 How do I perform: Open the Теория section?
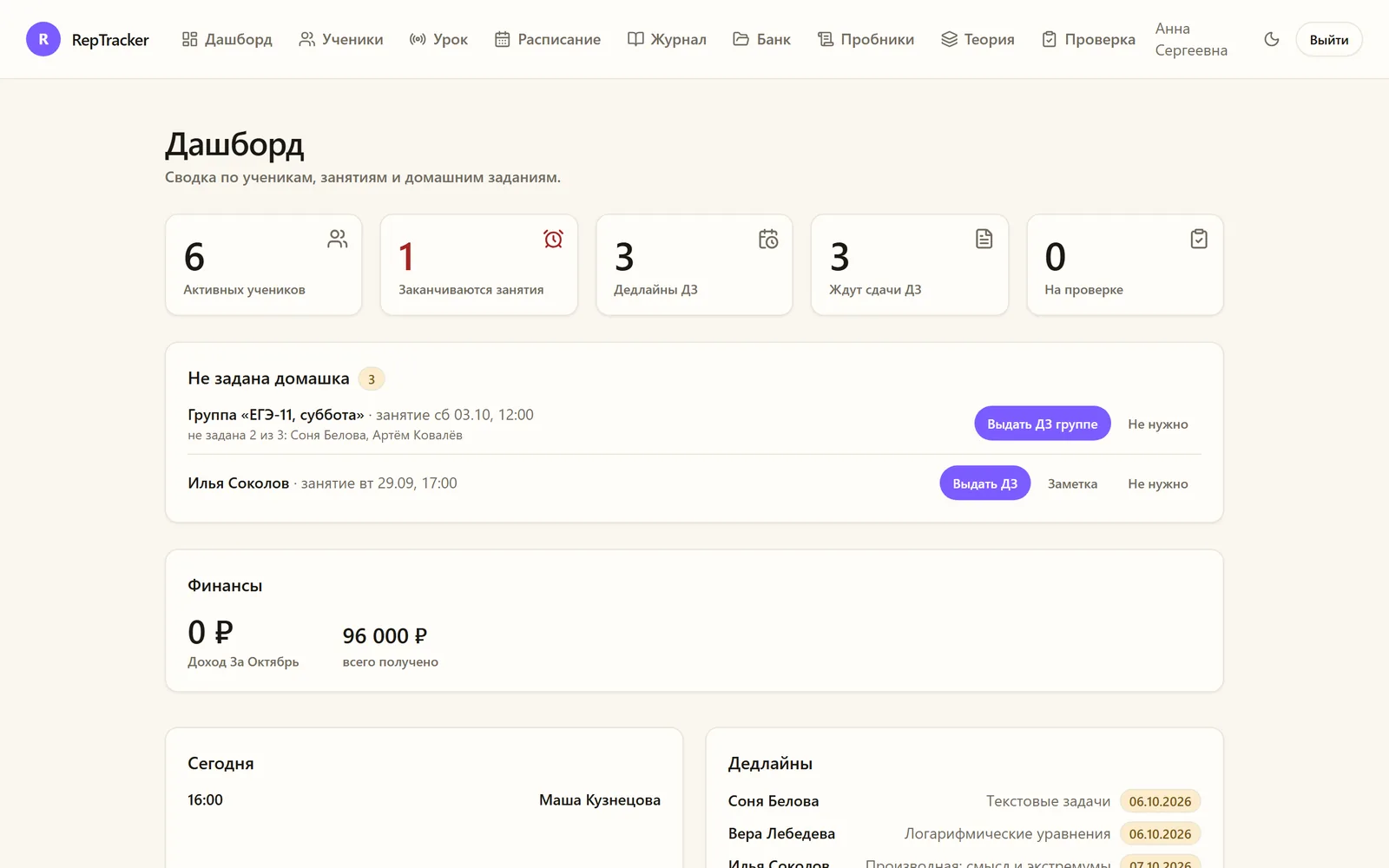(978, 39)
